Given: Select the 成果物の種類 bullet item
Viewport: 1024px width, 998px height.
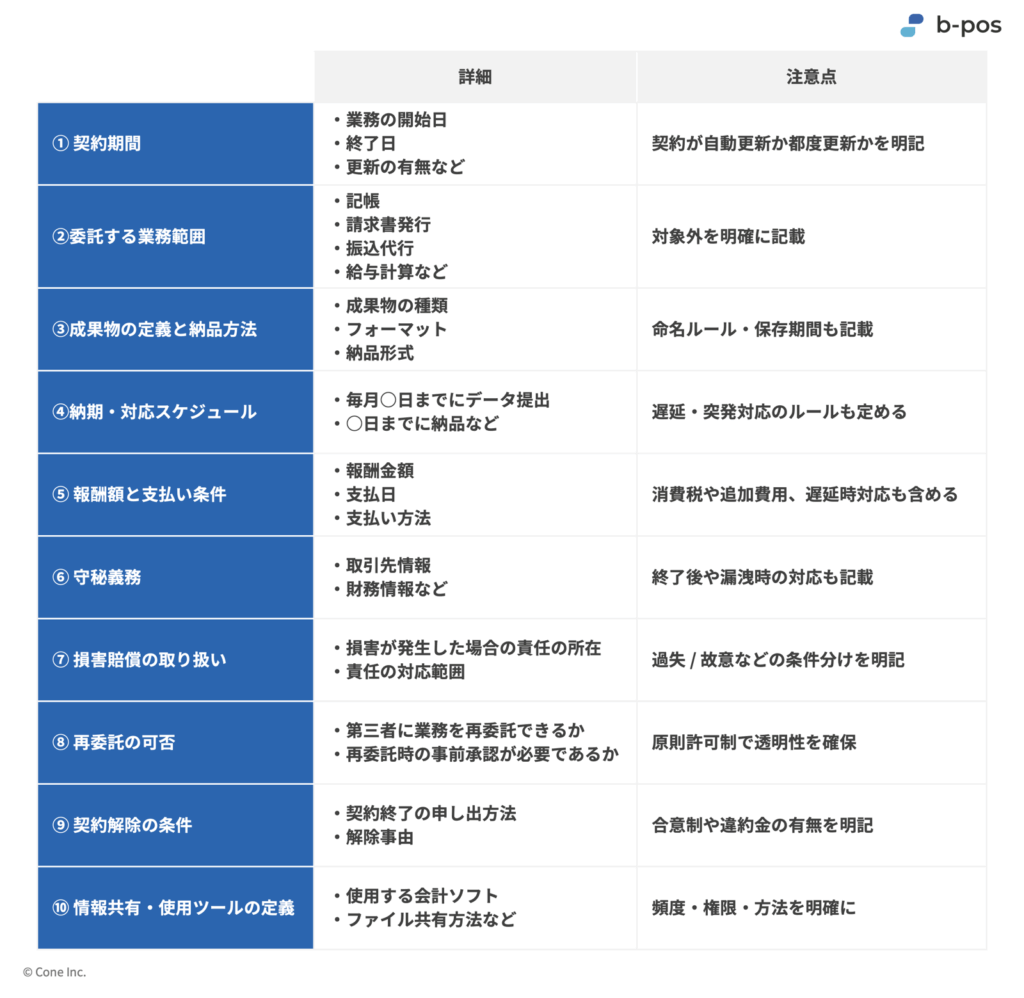Looking at the screenshot, I should click(x=391, y=306).
